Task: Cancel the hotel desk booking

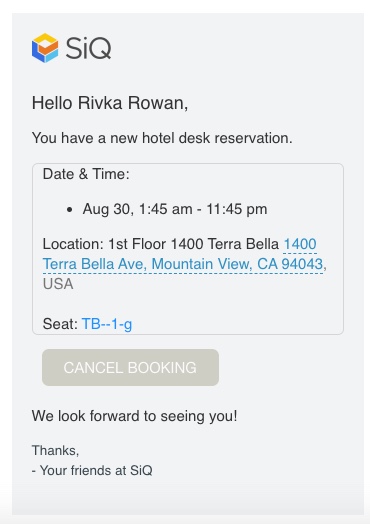Action: pyautogui.click(x=130, y=368)
